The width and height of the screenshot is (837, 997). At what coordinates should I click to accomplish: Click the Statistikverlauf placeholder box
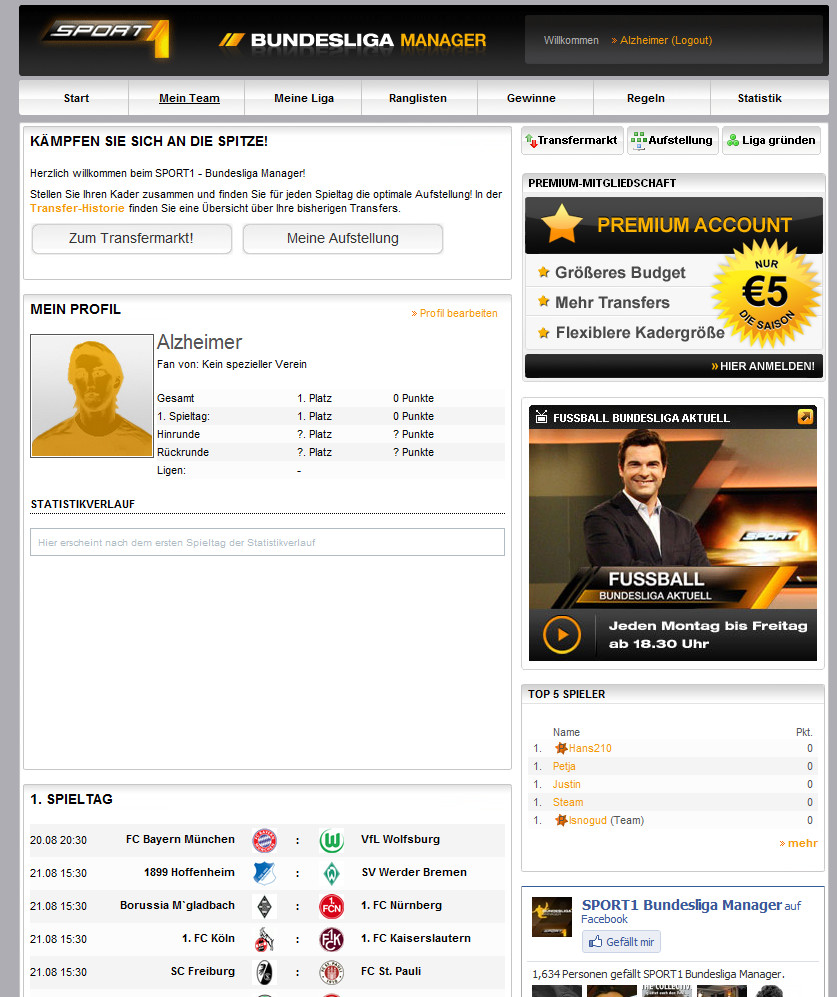[x=267, y=542]
